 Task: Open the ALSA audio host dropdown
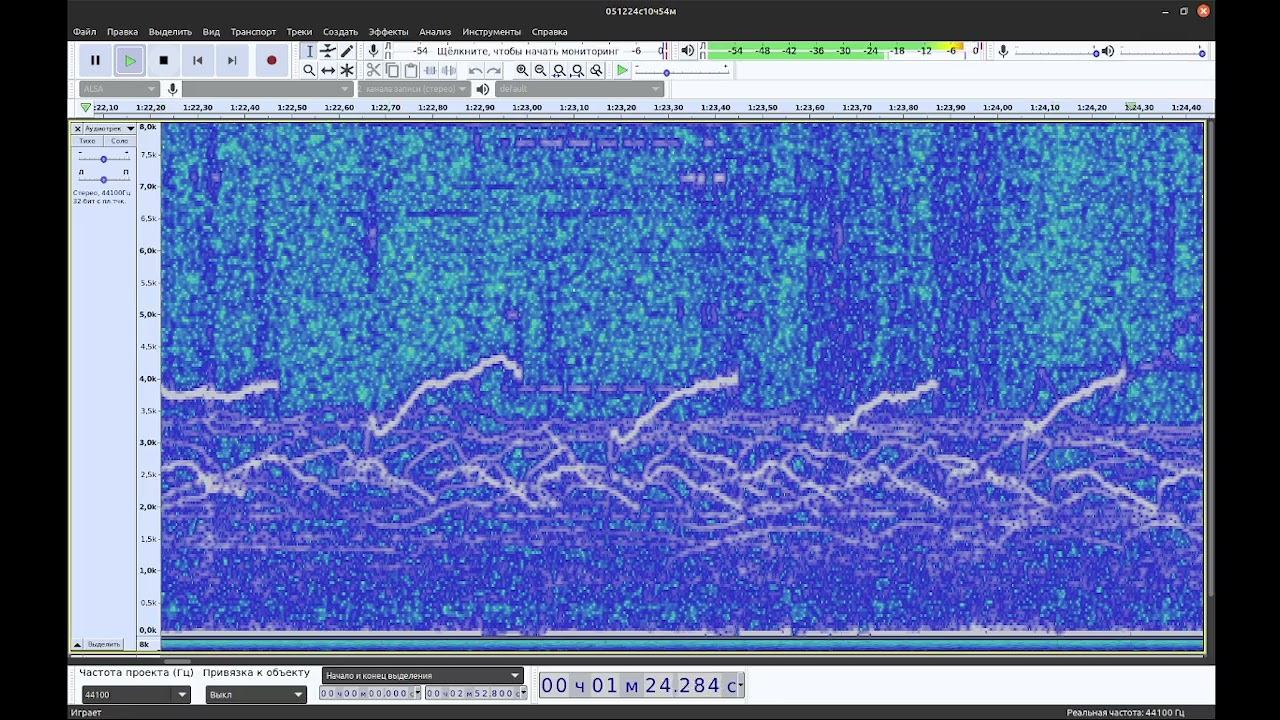pyautogui.click(x=119, y=89)
